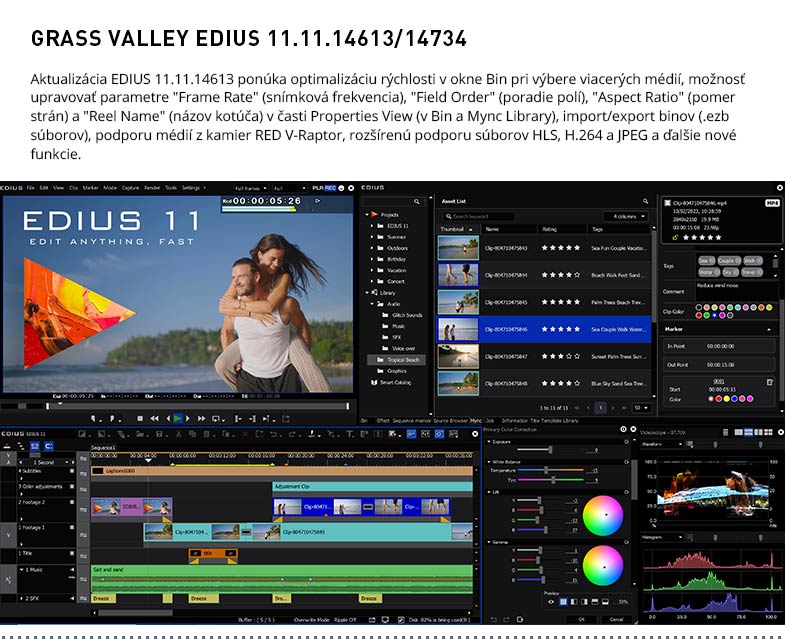
Task: Toggle the lock box on 4 Subtitles track
Action: tap(72, 471)
